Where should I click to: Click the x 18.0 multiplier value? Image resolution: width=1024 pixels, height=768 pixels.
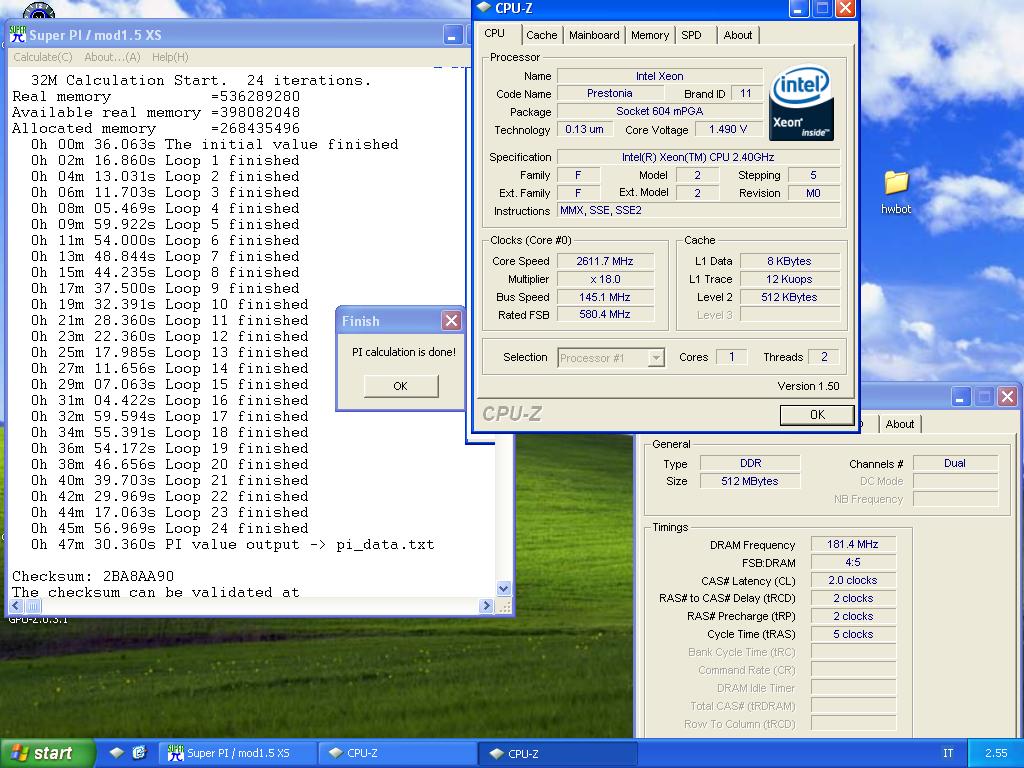(x=605, y=279)
